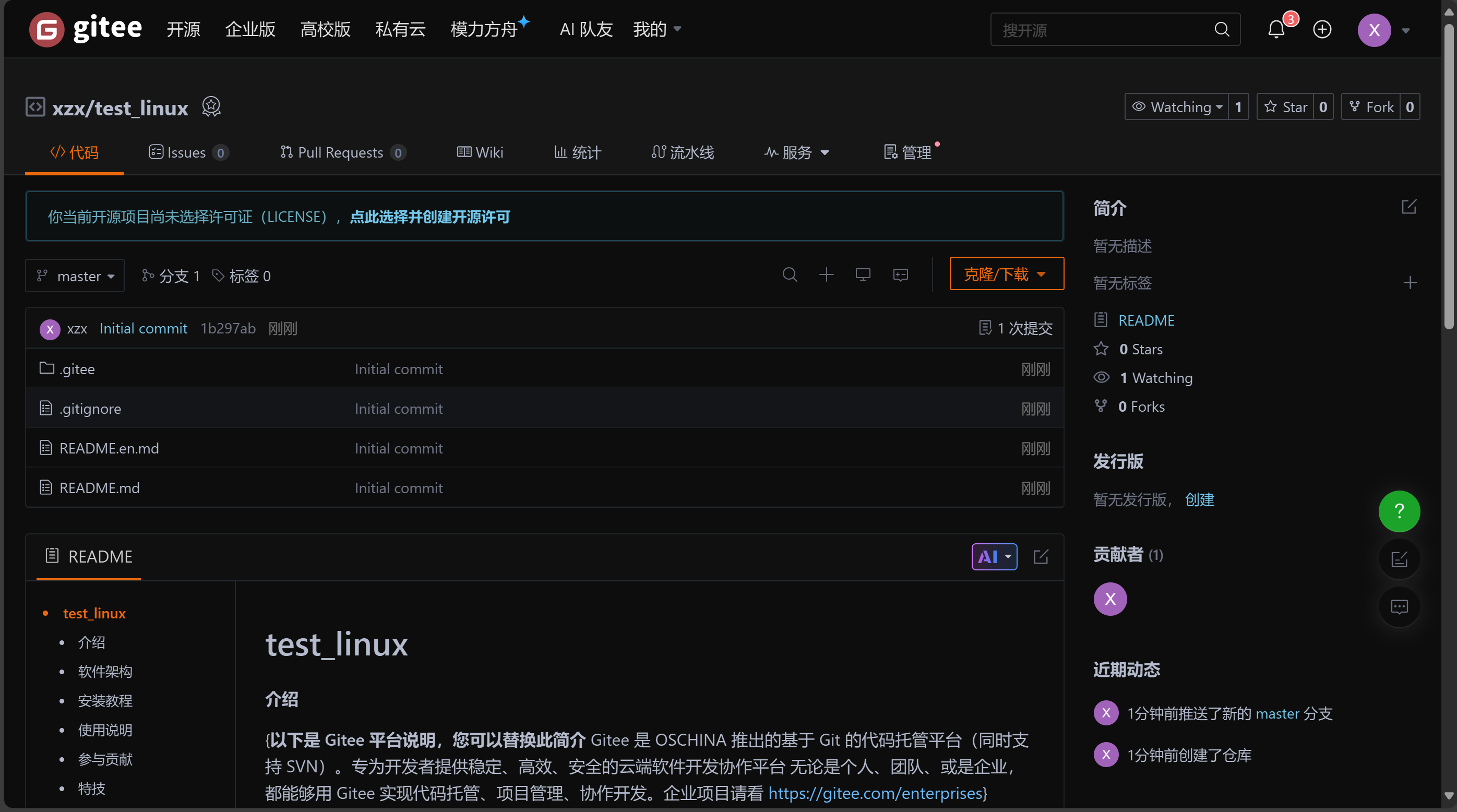Add a tag with plus icon
1457x812 pixels.
(x=1410, y=283)
